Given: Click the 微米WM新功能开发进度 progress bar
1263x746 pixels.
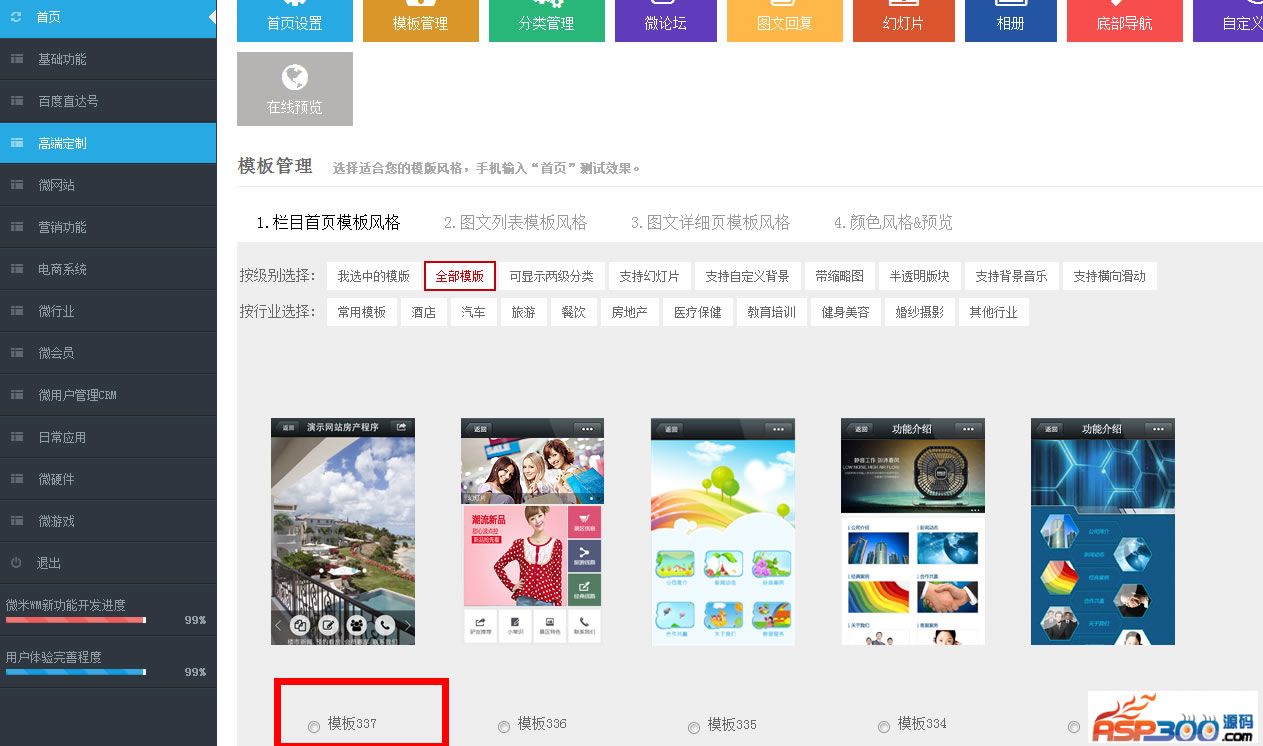Looking at the screenshot, I should tap(76, 620).
